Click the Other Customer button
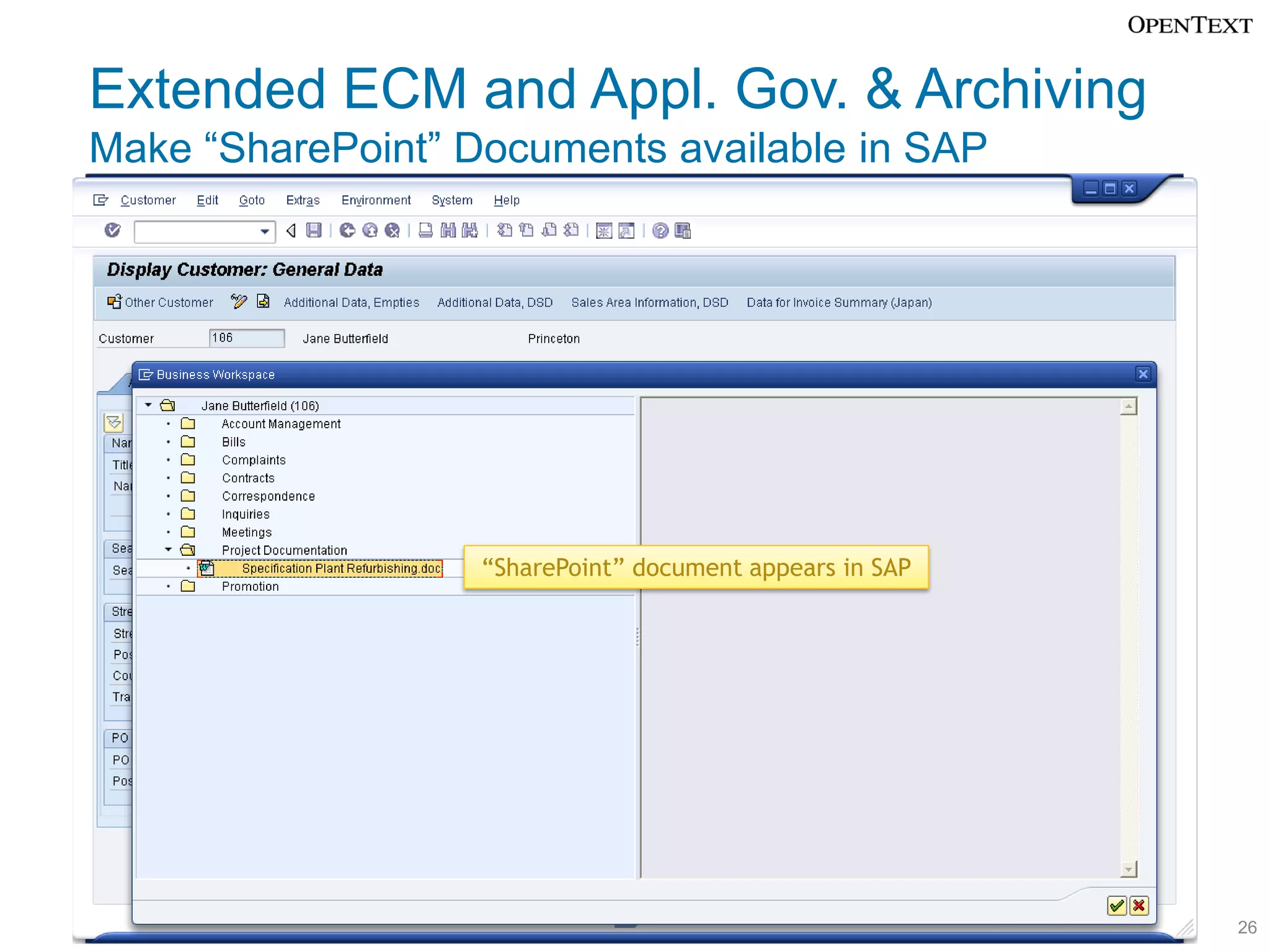This screenshot has height=952, width=1270. (161, 302)
